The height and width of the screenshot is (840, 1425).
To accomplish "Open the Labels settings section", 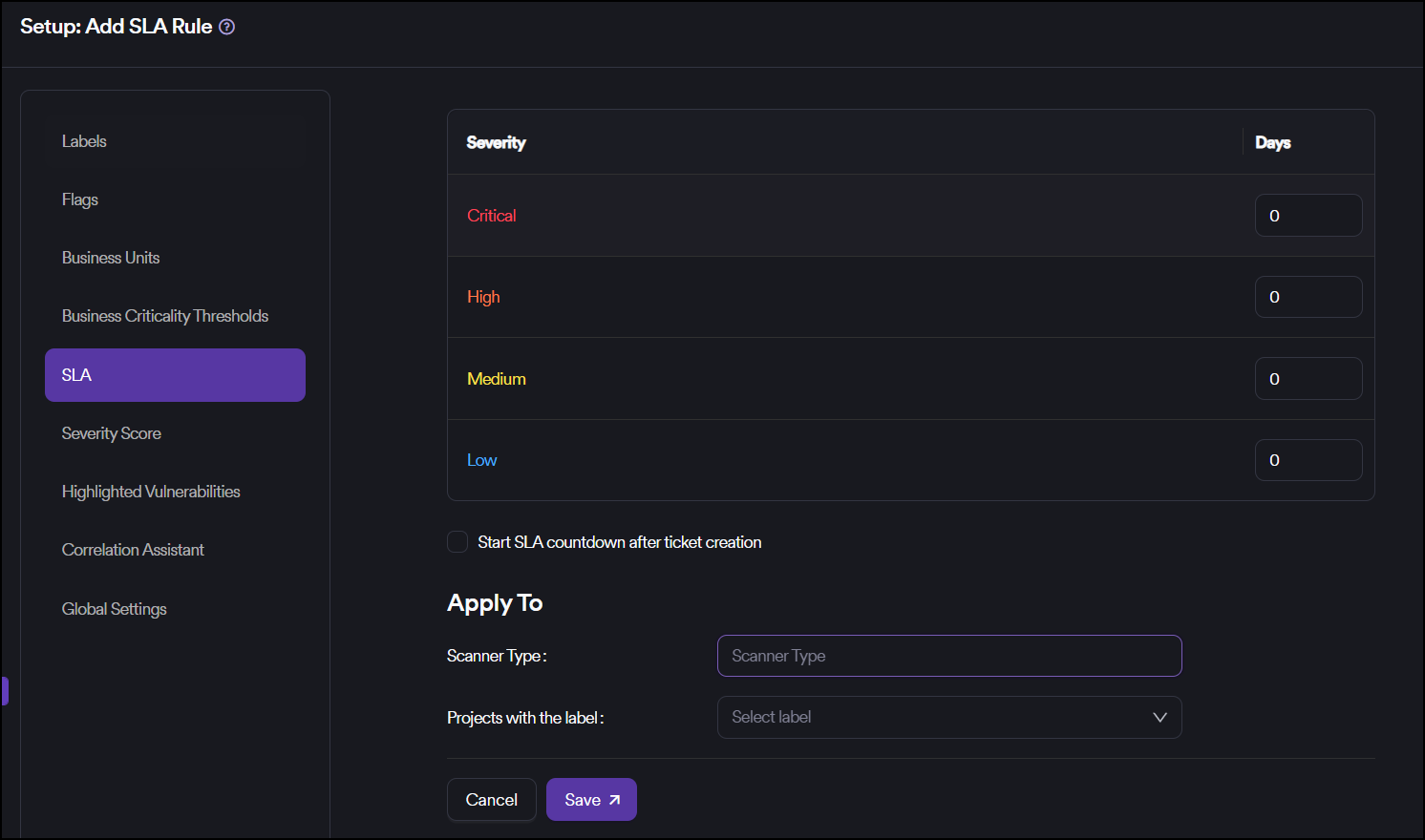I will (x=84, y=141).
